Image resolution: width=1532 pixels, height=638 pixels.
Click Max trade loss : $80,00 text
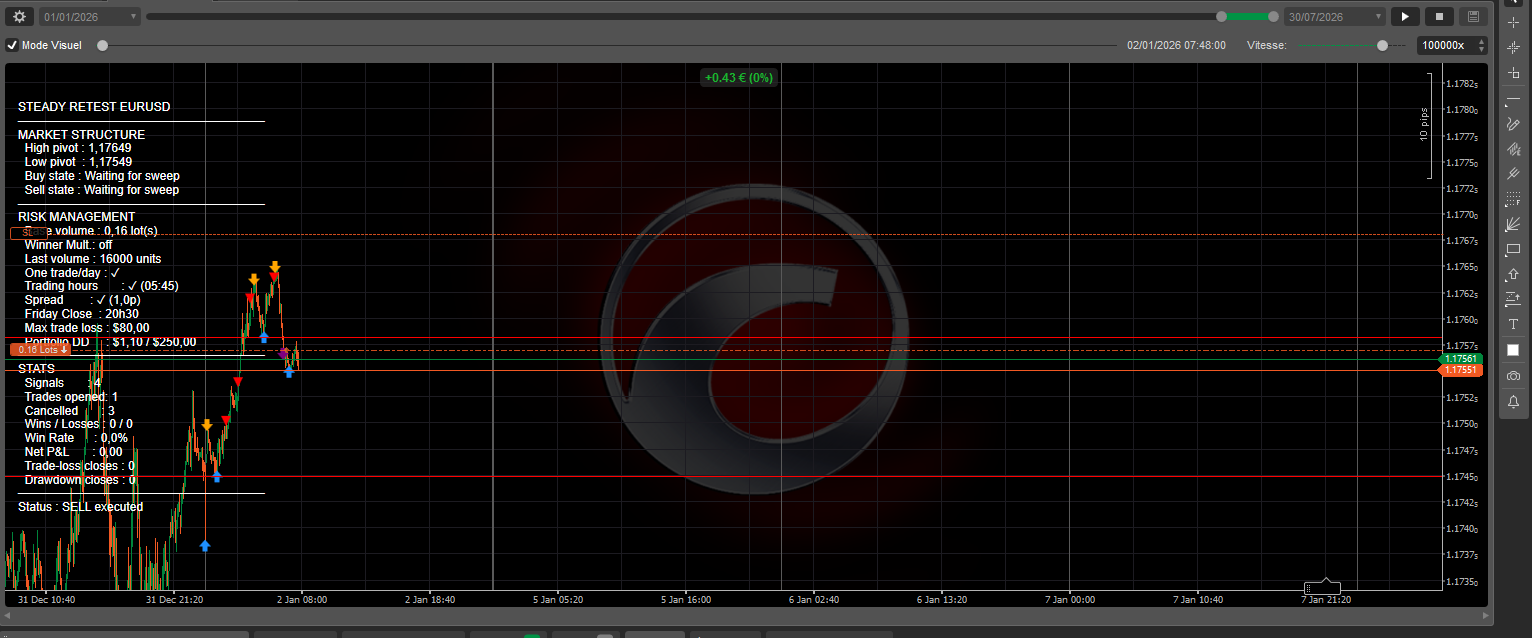[87, 328]
